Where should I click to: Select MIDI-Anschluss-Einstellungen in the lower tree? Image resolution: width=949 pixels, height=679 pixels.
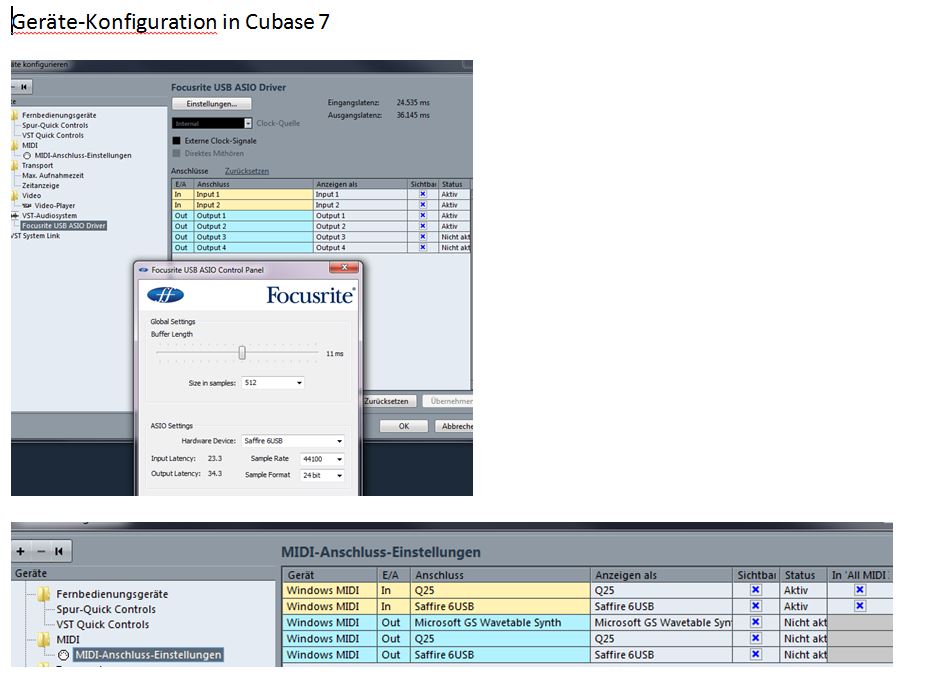pyautogui.click(x=148, y=655)
